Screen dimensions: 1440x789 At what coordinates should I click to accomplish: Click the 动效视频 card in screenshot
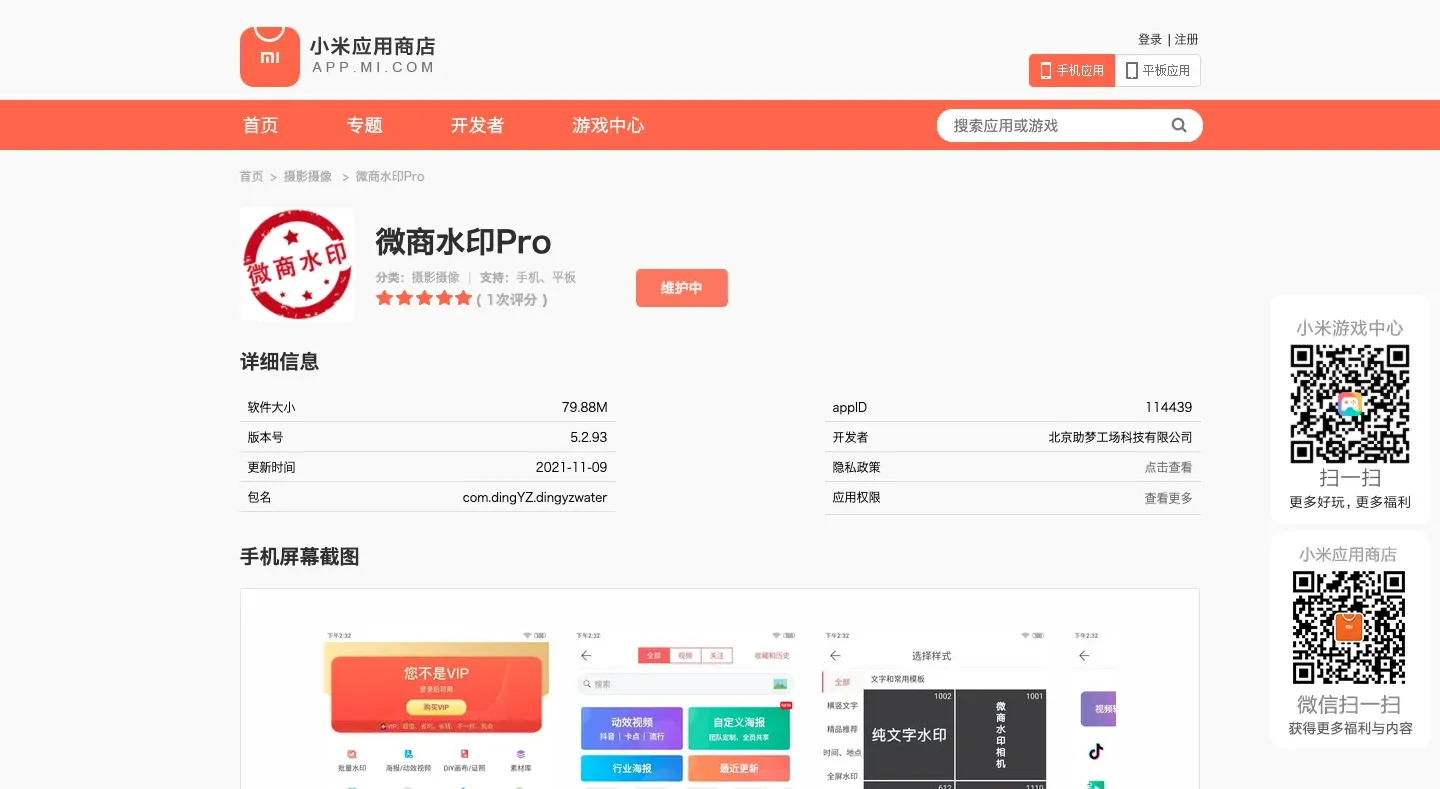pyautogui.click(x=632, y=728)
